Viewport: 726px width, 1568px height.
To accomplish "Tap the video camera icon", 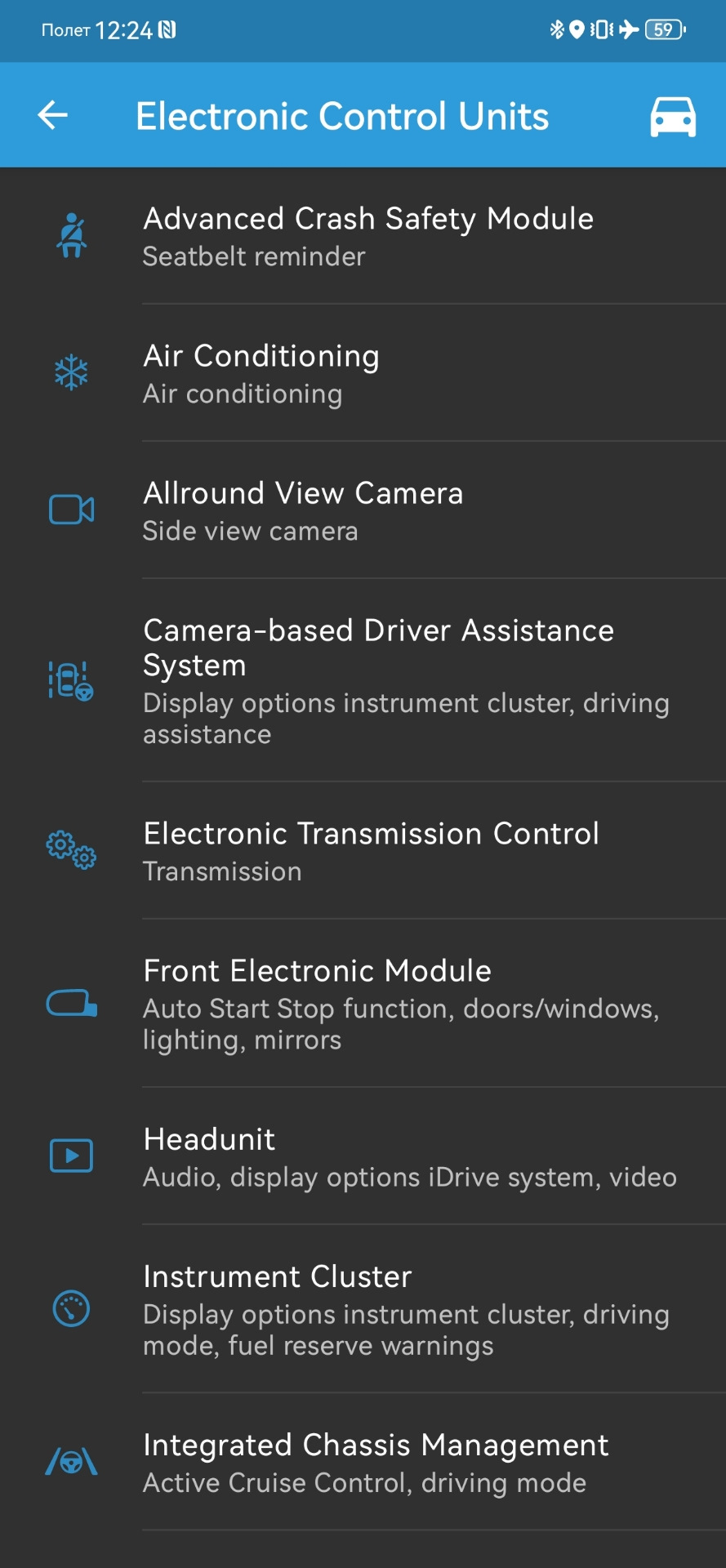I will click(x=72, y=510).
